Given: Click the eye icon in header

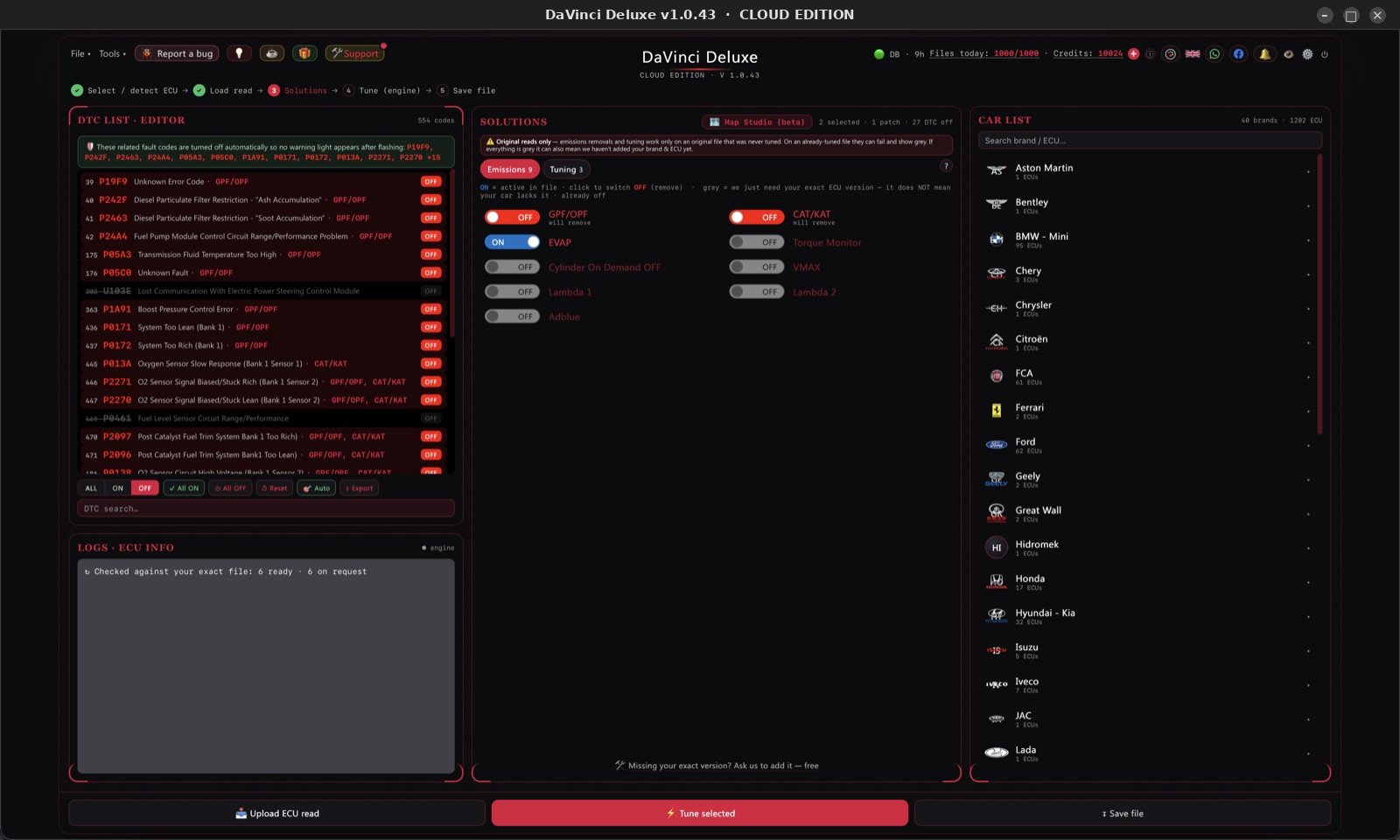Looking at the screenshot, I should tap(1288, 54).
